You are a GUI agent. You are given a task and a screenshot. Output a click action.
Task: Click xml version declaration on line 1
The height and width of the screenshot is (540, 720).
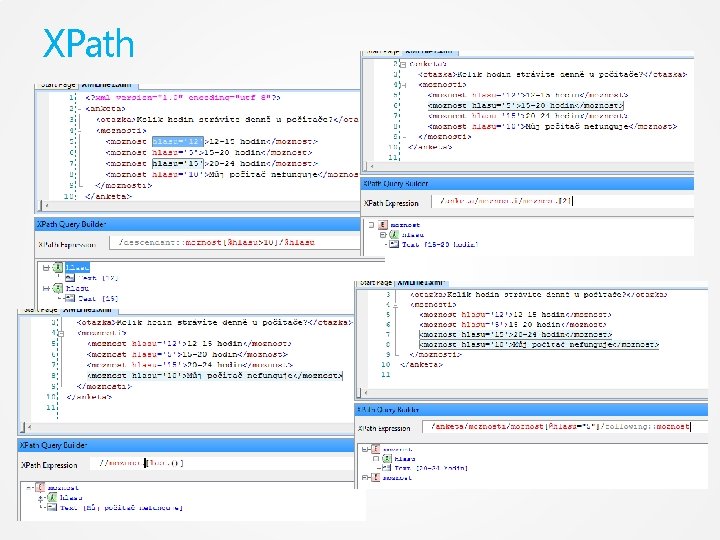coord(183,97)
